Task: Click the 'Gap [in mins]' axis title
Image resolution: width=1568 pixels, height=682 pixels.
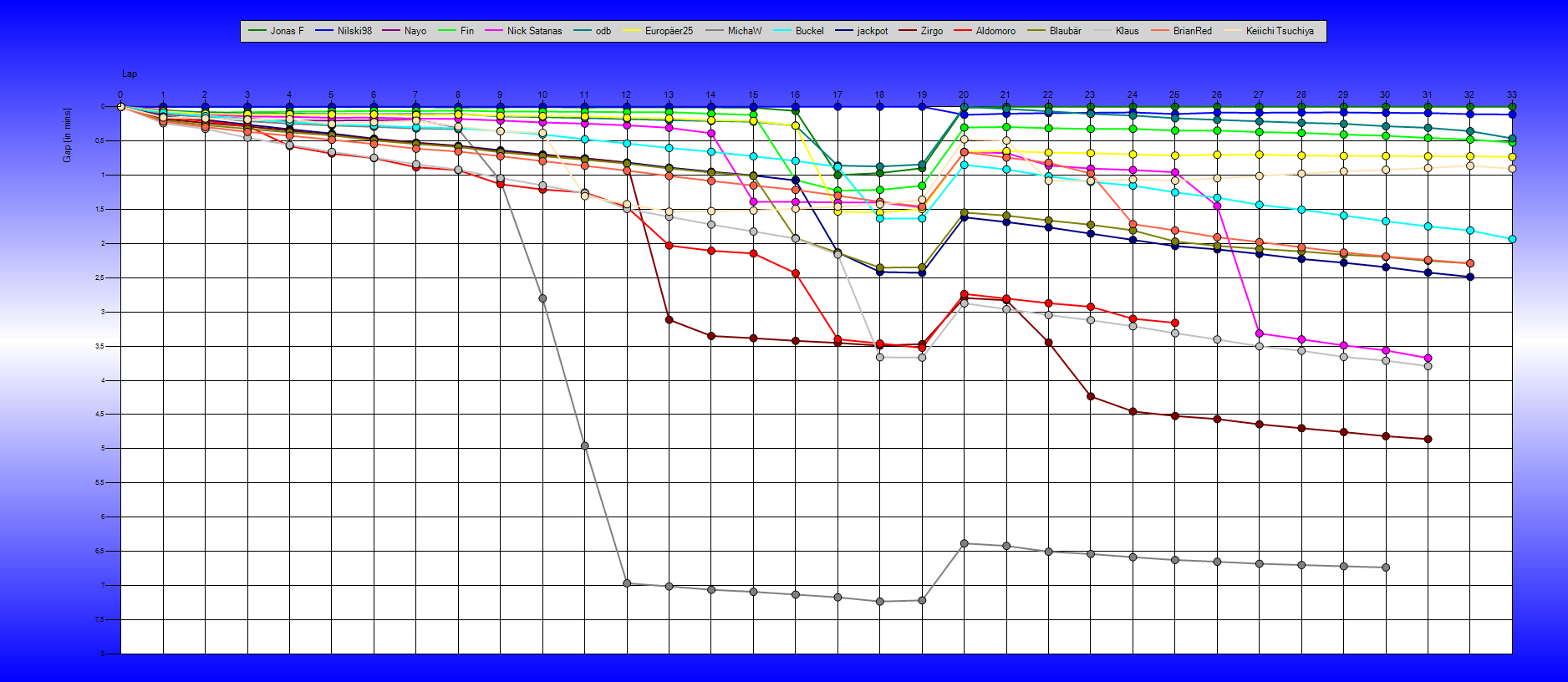Action: [x=68, y=135]
